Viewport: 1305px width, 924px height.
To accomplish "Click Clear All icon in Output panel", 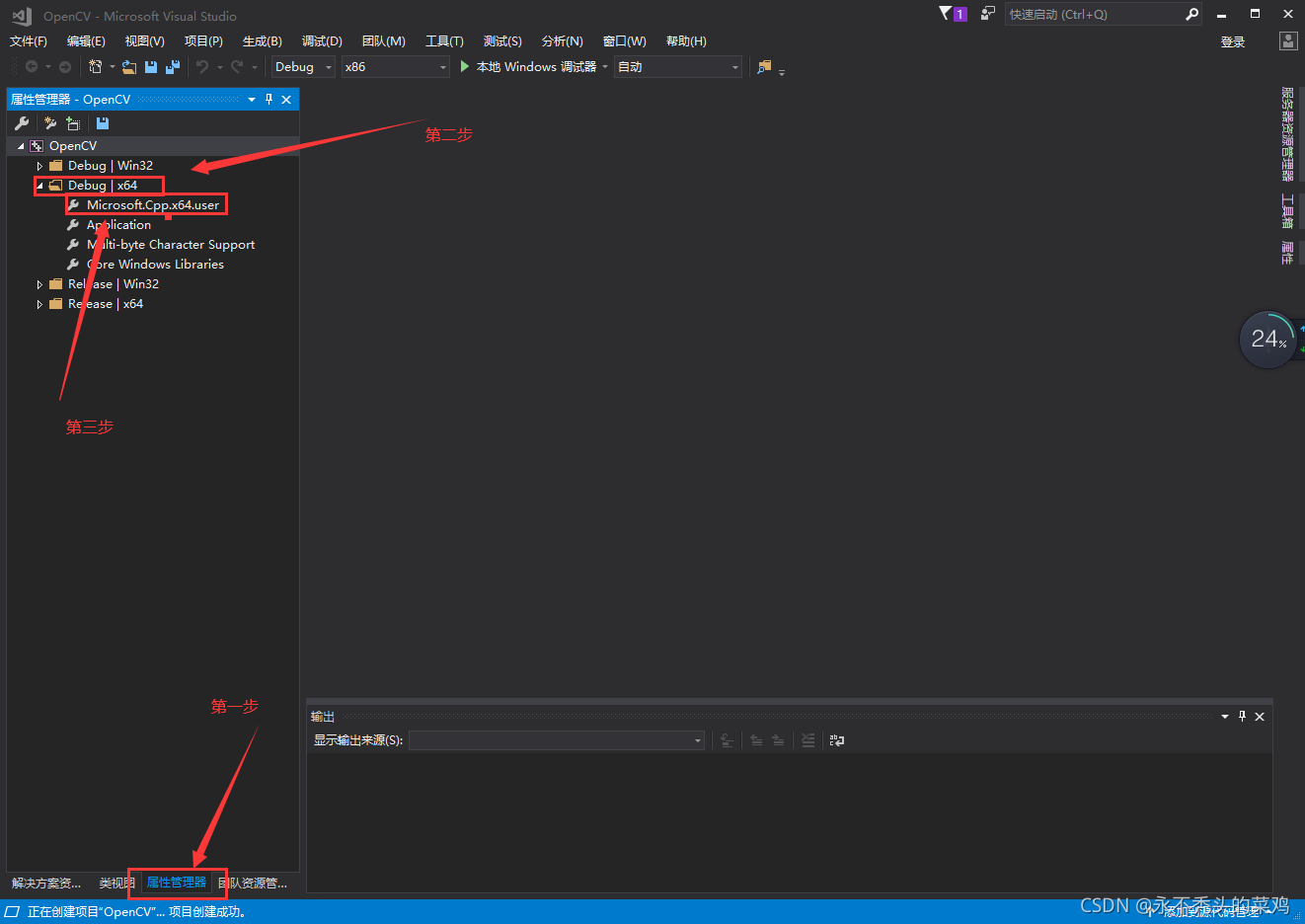I will 807,740.
